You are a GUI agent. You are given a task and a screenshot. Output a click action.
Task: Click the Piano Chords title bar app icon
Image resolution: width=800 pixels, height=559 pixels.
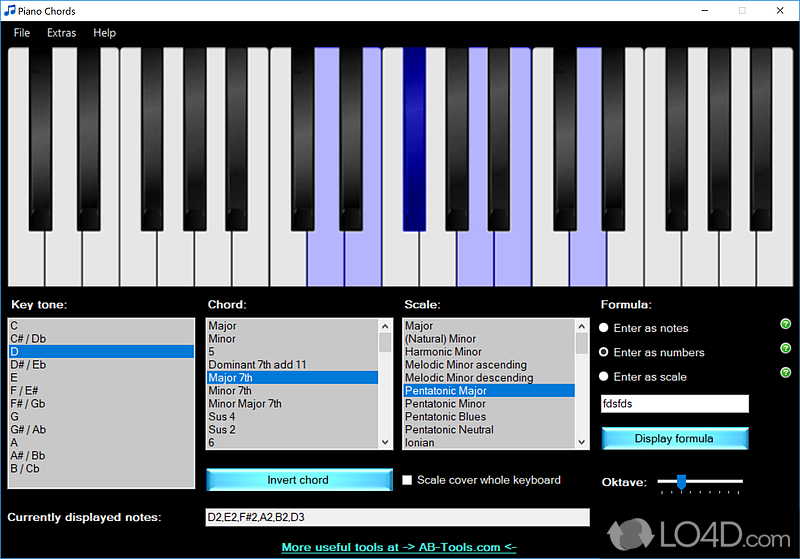[x=10, y=11]
